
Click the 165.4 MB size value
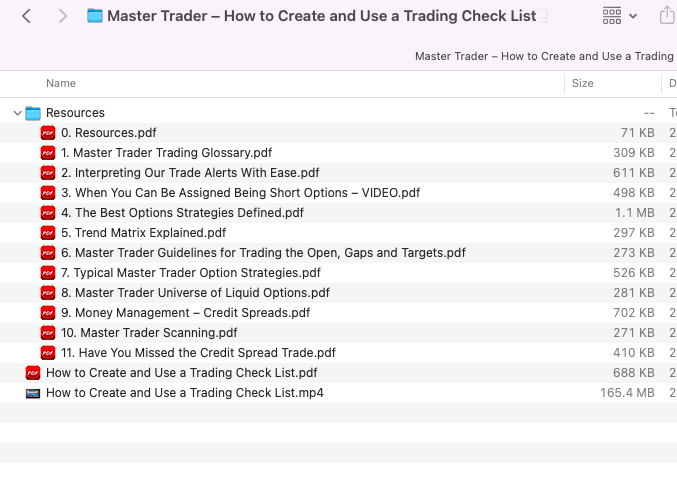pyautogui.click(x=627, y=393)
